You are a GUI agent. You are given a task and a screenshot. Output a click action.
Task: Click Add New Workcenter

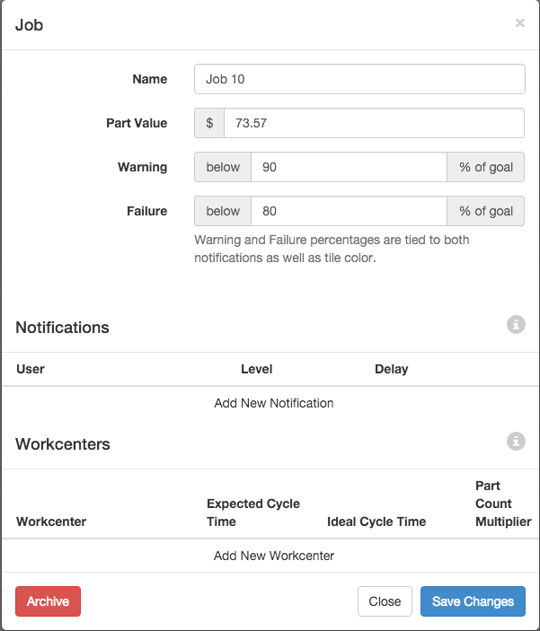coord(274,556)
